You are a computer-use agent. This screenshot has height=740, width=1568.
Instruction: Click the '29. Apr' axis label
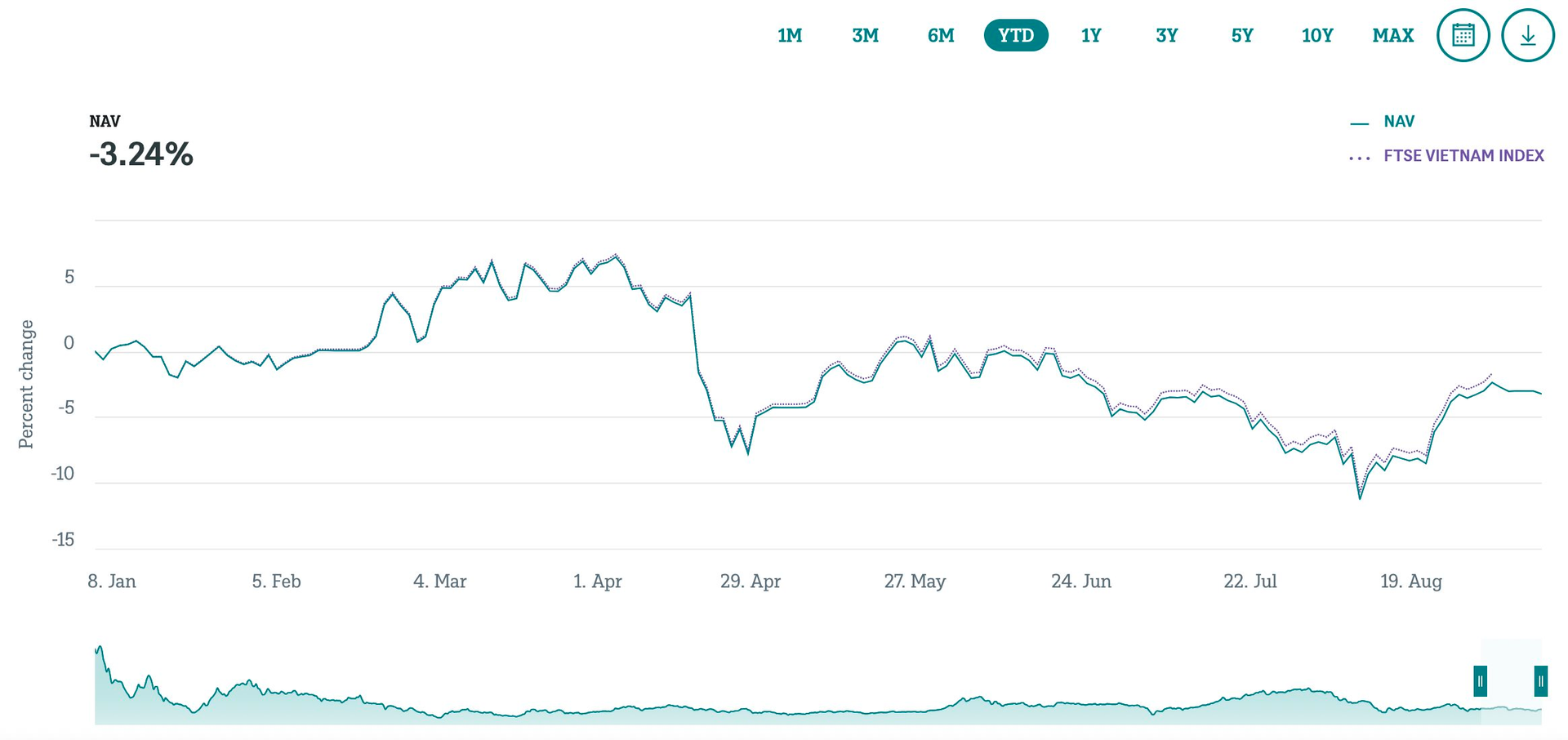coord(751,582)
